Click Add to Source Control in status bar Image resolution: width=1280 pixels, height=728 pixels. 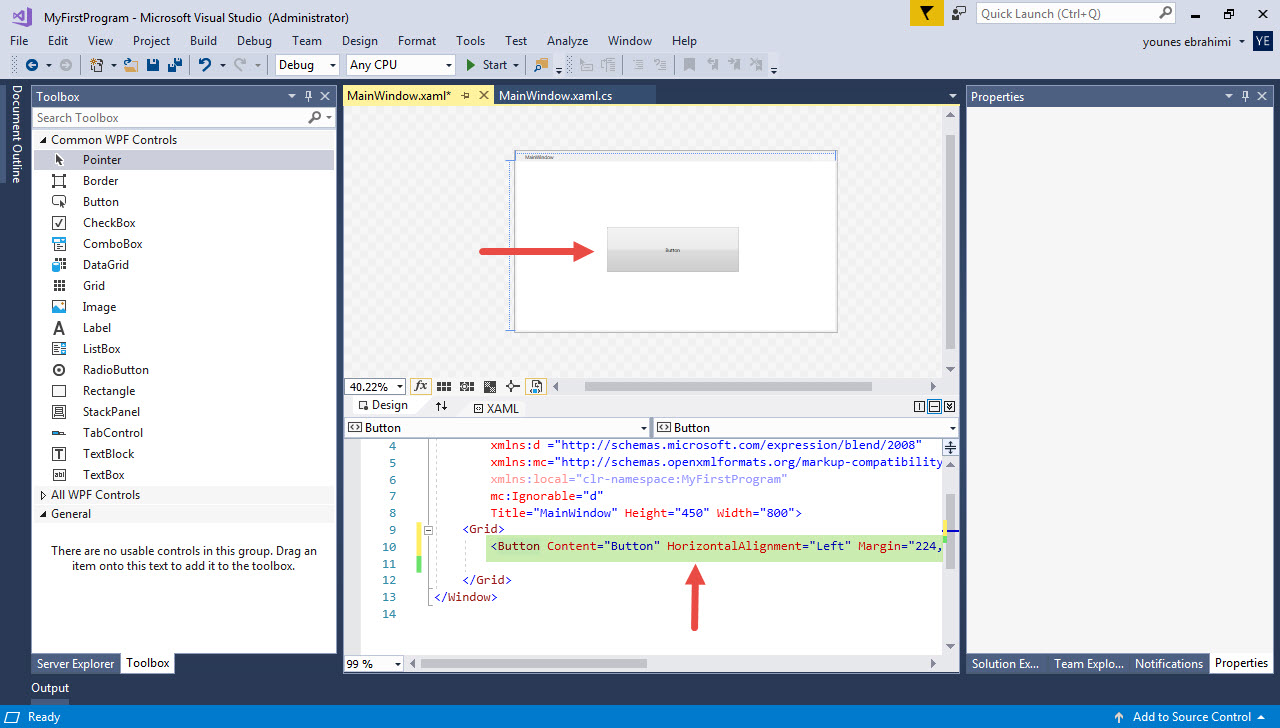[1192, 716]
